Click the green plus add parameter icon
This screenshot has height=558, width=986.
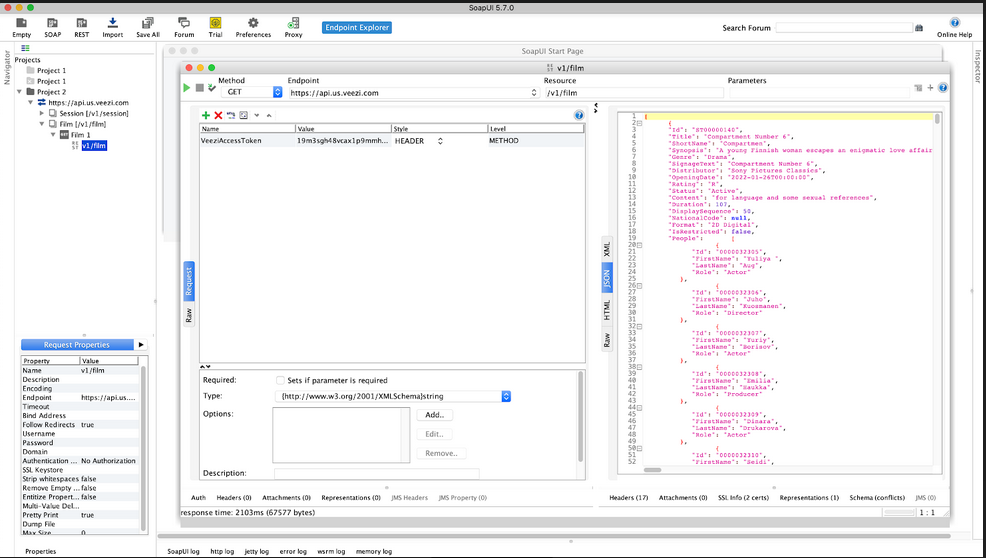coord(206,116)
